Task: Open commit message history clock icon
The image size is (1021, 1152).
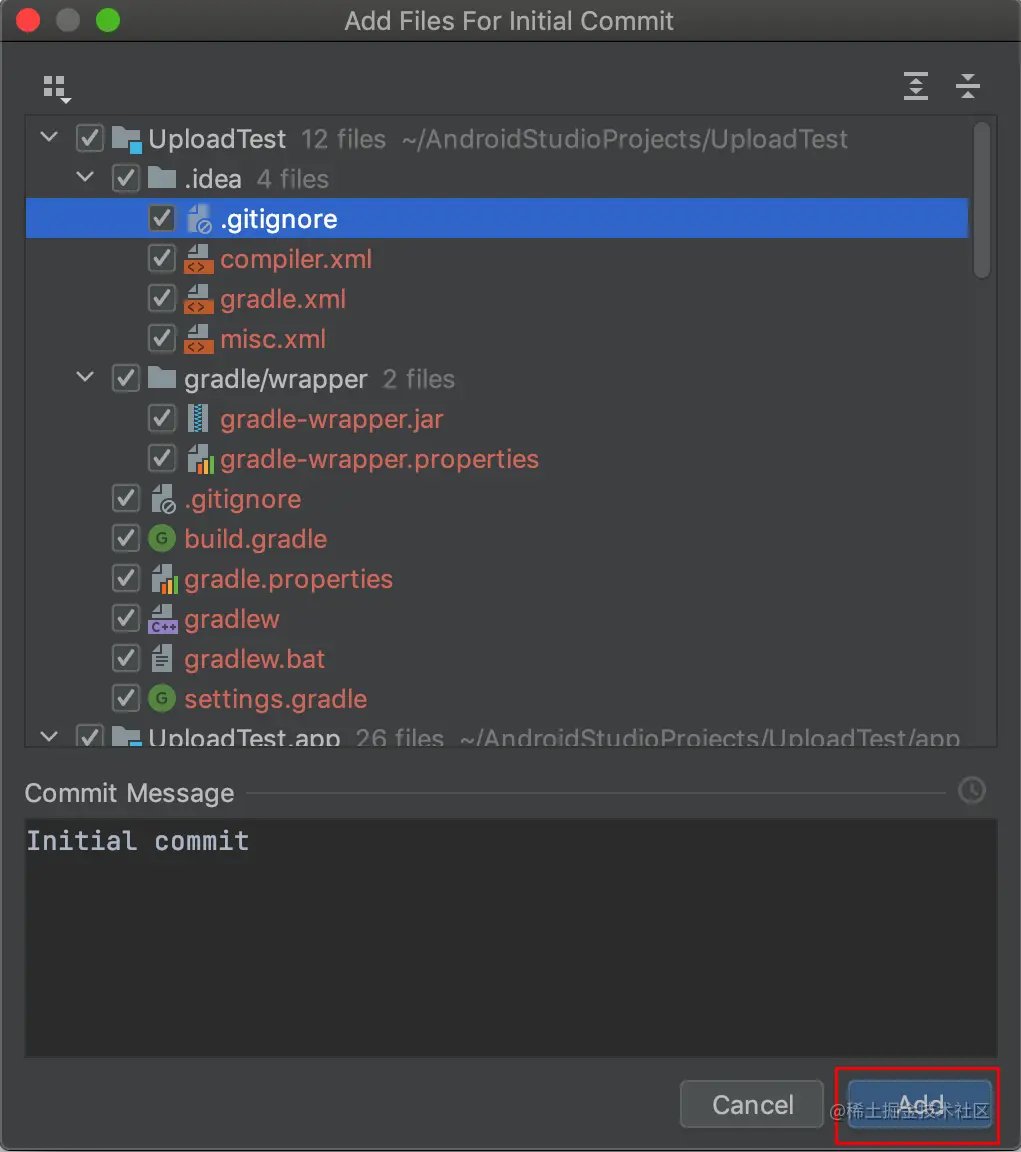Action: point(971,791)
